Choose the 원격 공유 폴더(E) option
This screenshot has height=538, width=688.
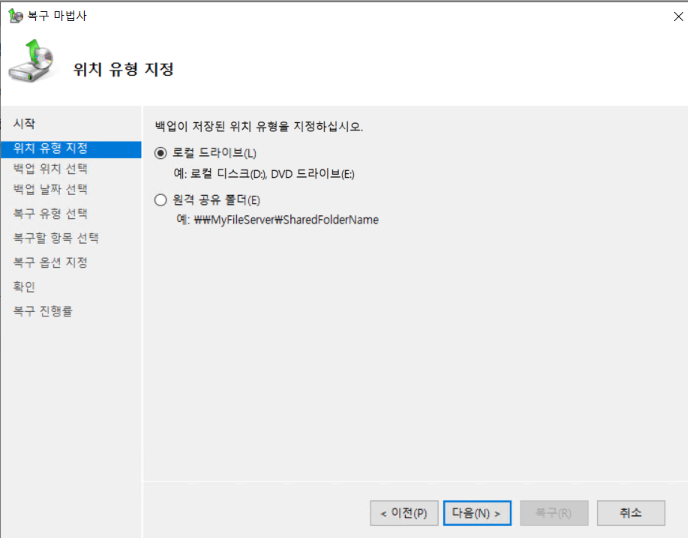coord(161,200)
